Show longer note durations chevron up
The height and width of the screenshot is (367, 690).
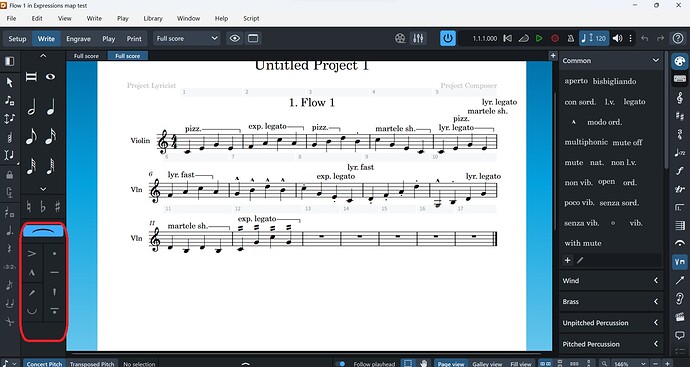coord(43,56)
